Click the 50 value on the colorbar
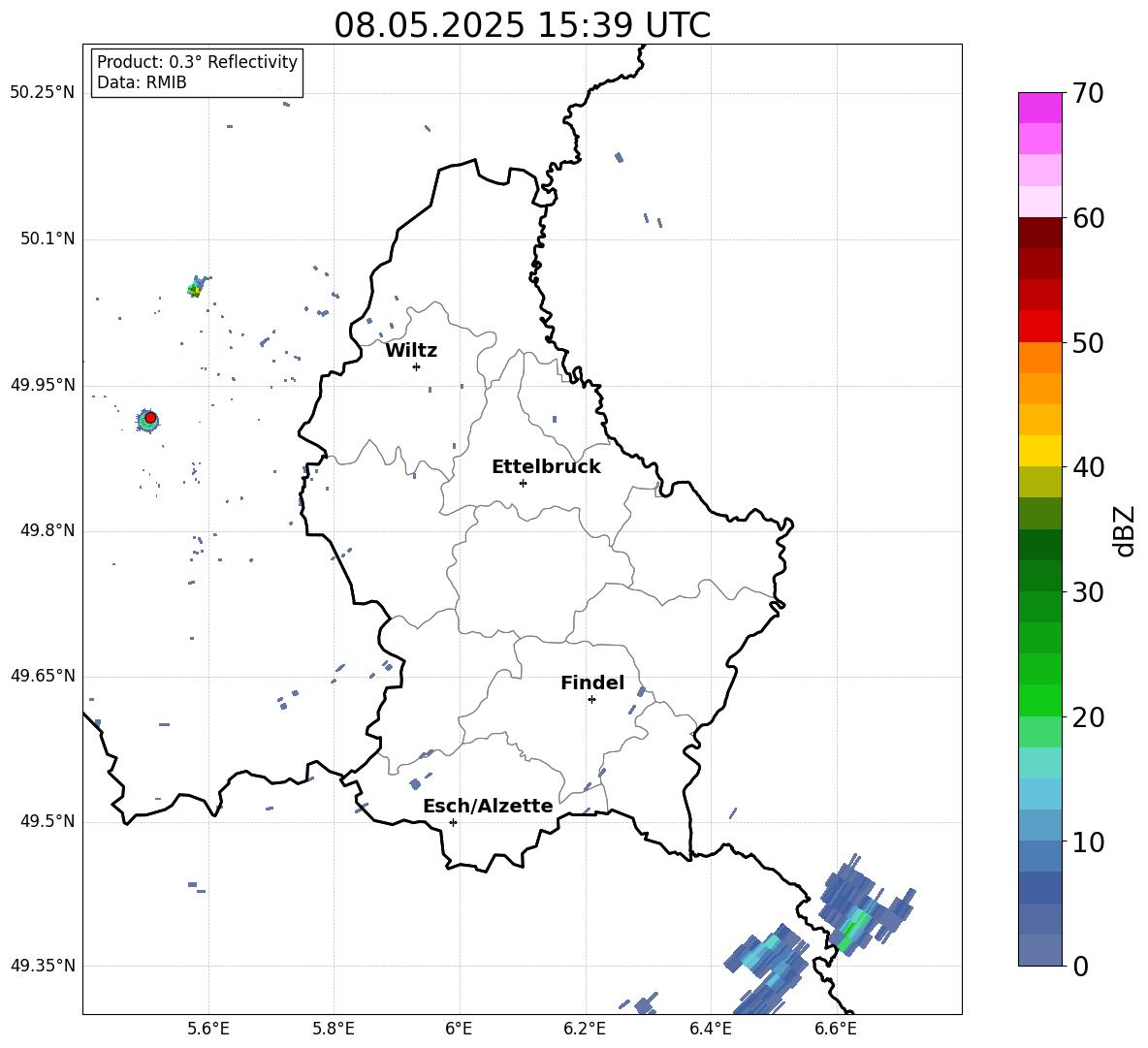The width and height of the screenshot is (1148, 1048). [x=1088, y=342]
